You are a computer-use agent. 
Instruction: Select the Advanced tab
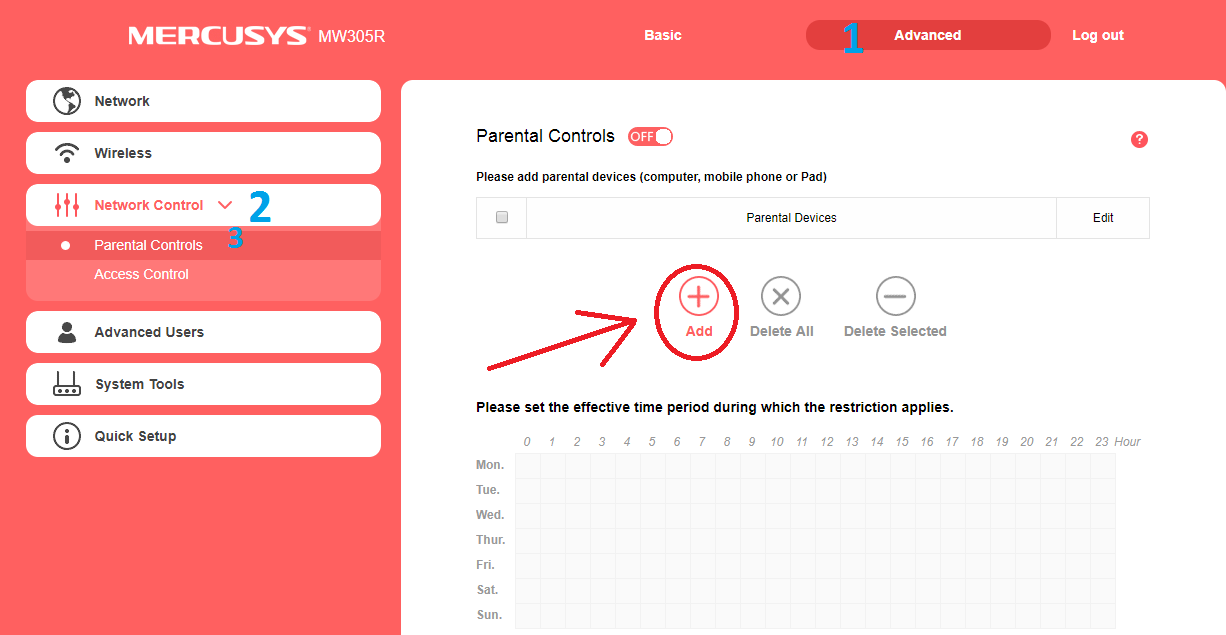click(x=928, y=35)
